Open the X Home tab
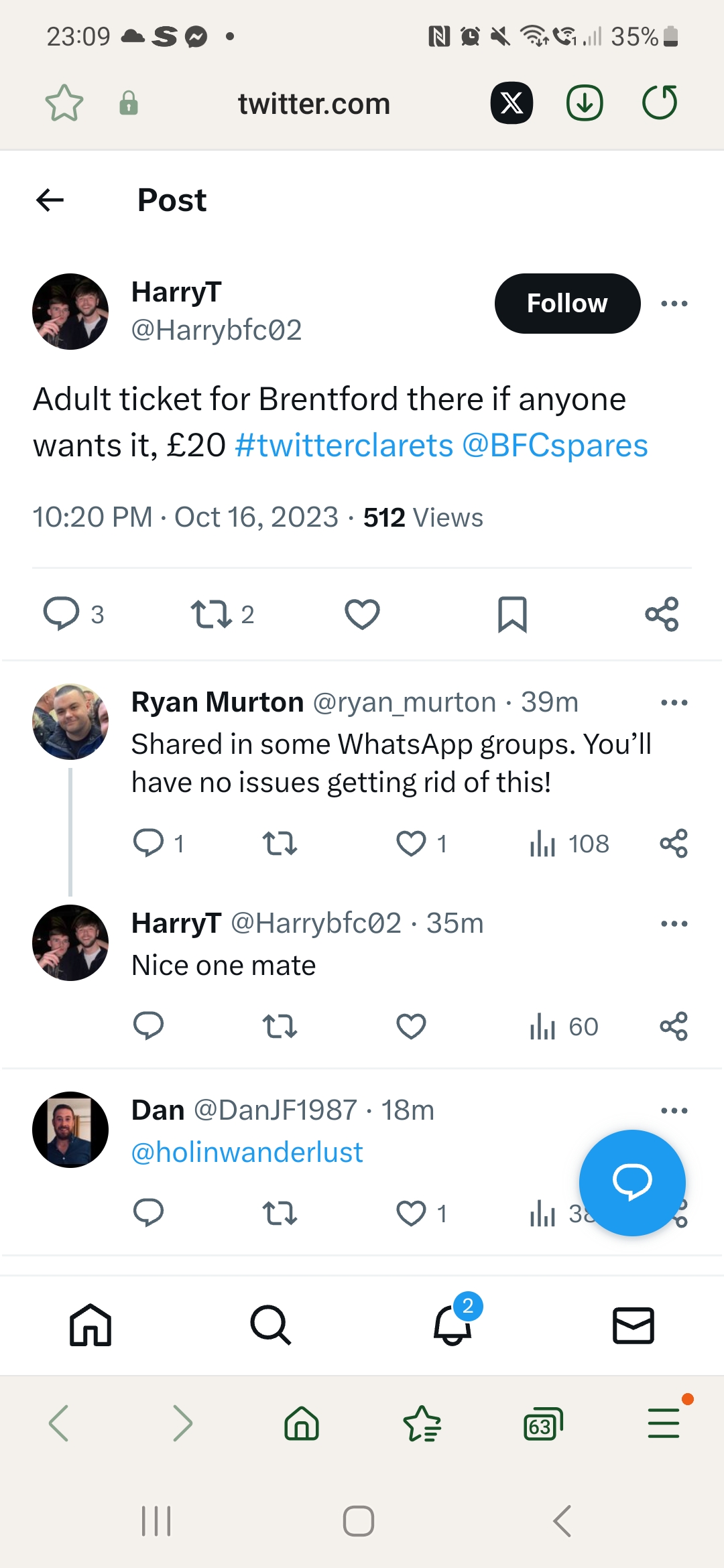Image resolution: width=724 pixels, height=1568 pixels. coord(90,1325)
